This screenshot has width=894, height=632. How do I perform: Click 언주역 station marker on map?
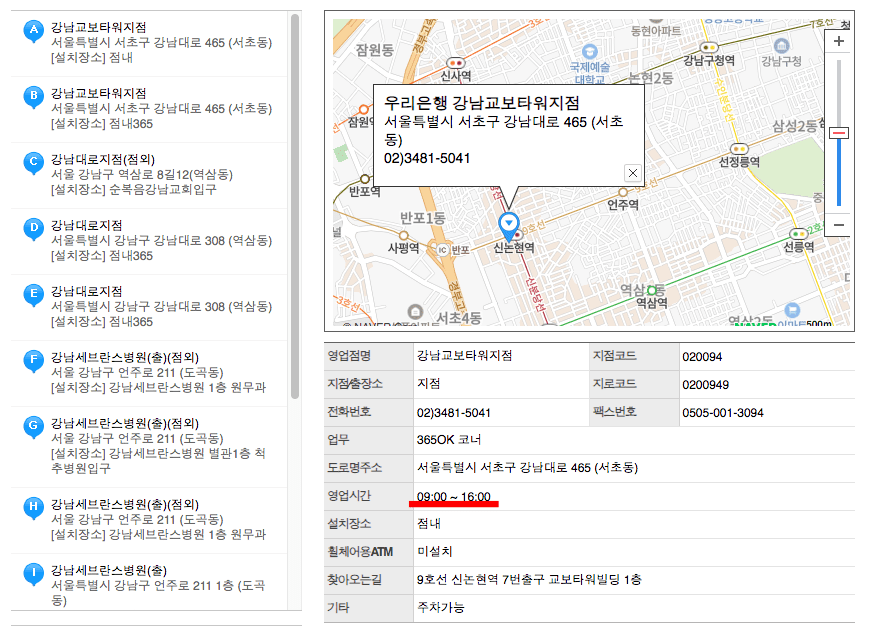click(623, 193)
